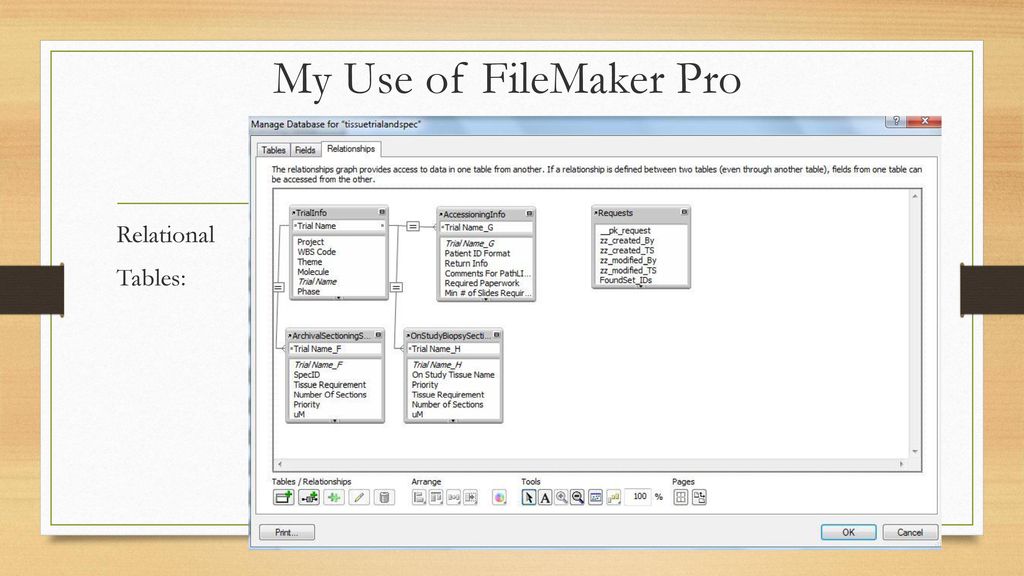The width and height of the screenshot is (1024, 576).
Task: Switch to the Fields tab
Action: (305, 150)
